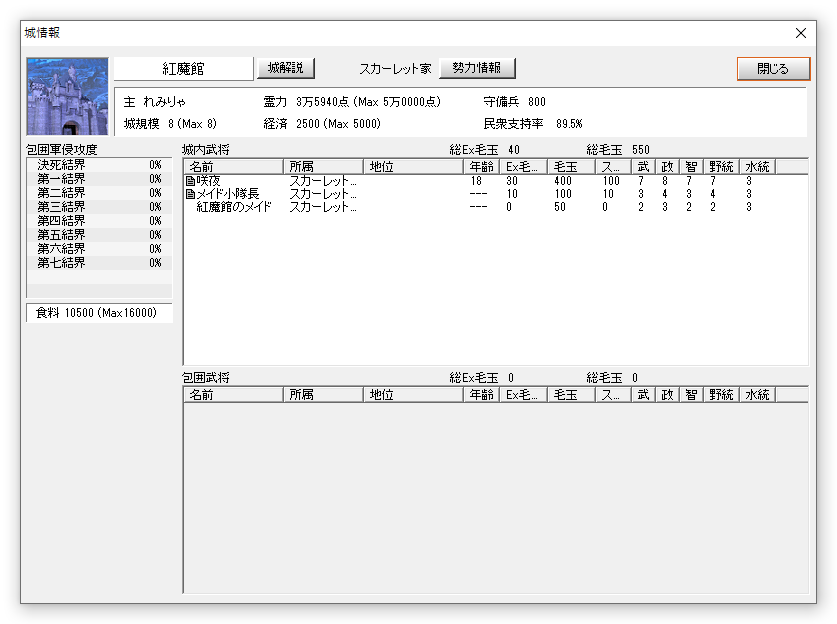The height and width of the screenshot is (624, 837).
Task: Sort 城内武将 list by 名前 column
Action: (x=232, y=166)
